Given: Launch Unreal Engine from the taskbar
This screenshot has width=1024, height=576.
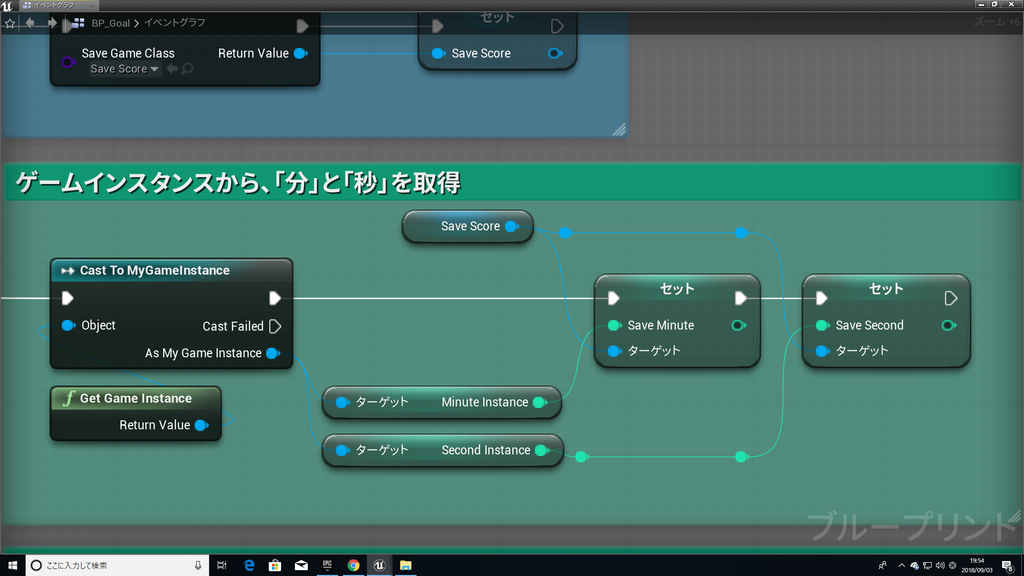Looking at the screenshot, I should 379,564.
